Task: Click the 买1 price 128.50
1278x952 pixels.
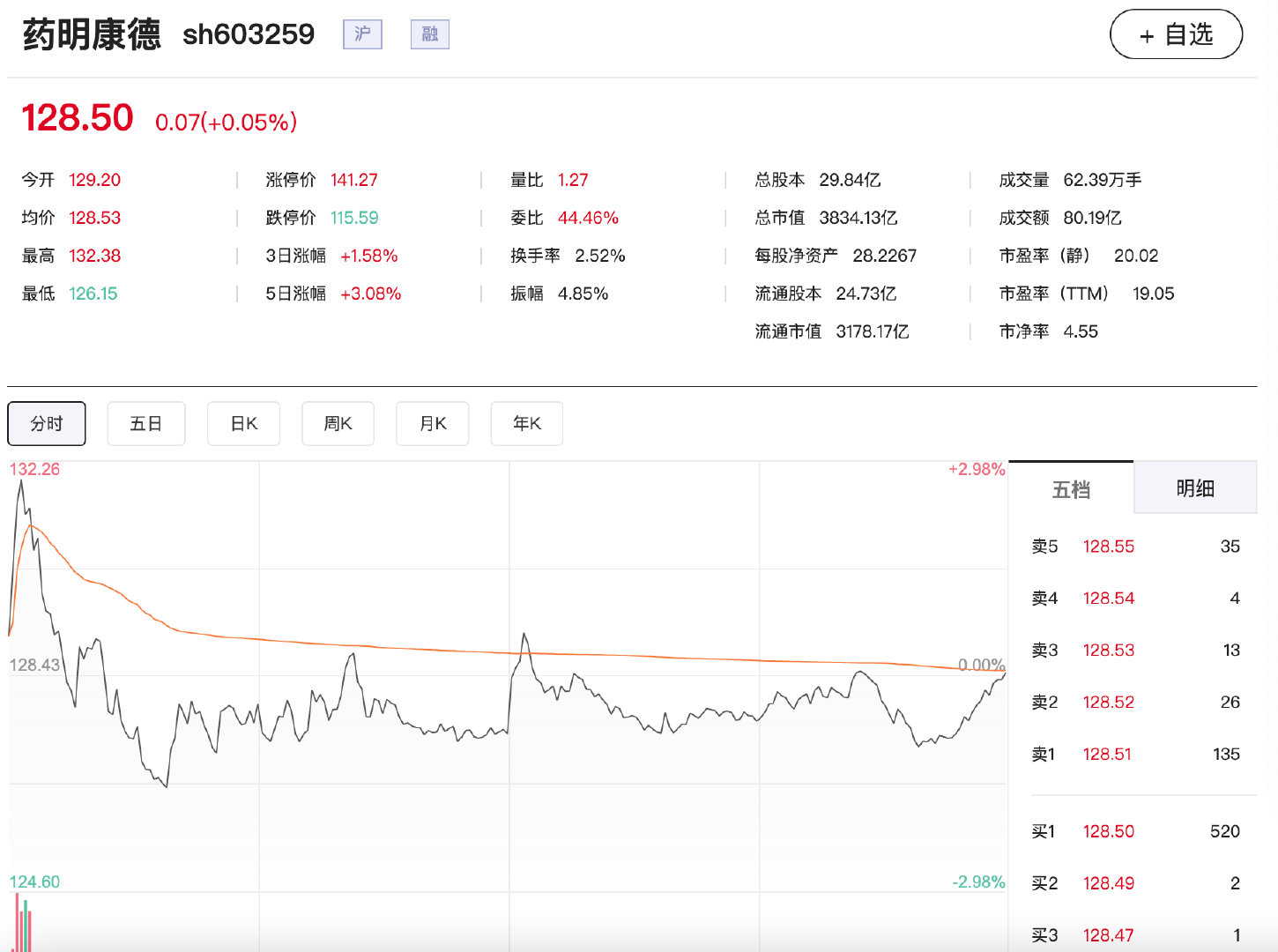Action: 1109,831
